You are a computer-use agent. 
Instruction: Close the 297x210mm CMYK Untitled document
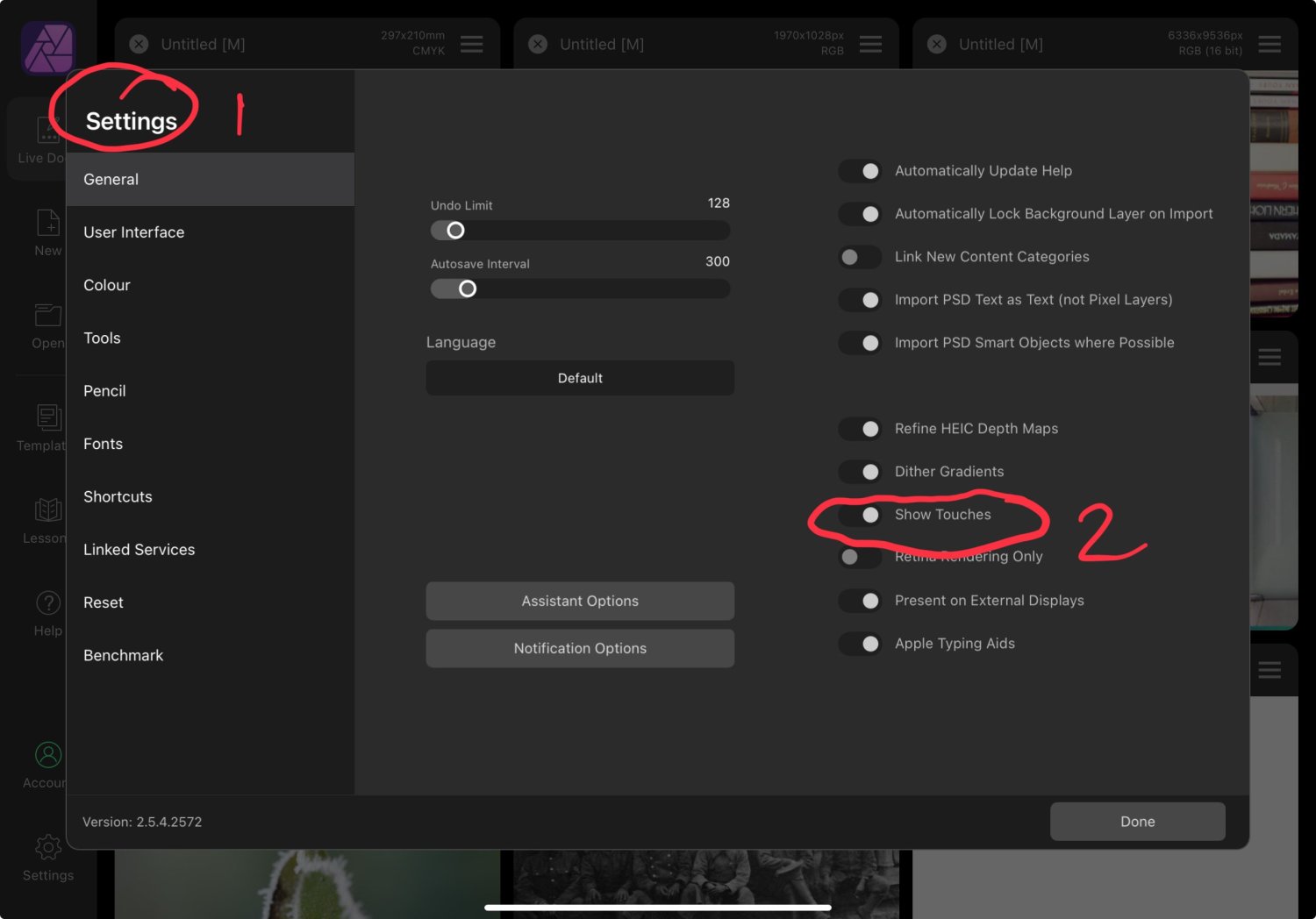tap(139, 44)
